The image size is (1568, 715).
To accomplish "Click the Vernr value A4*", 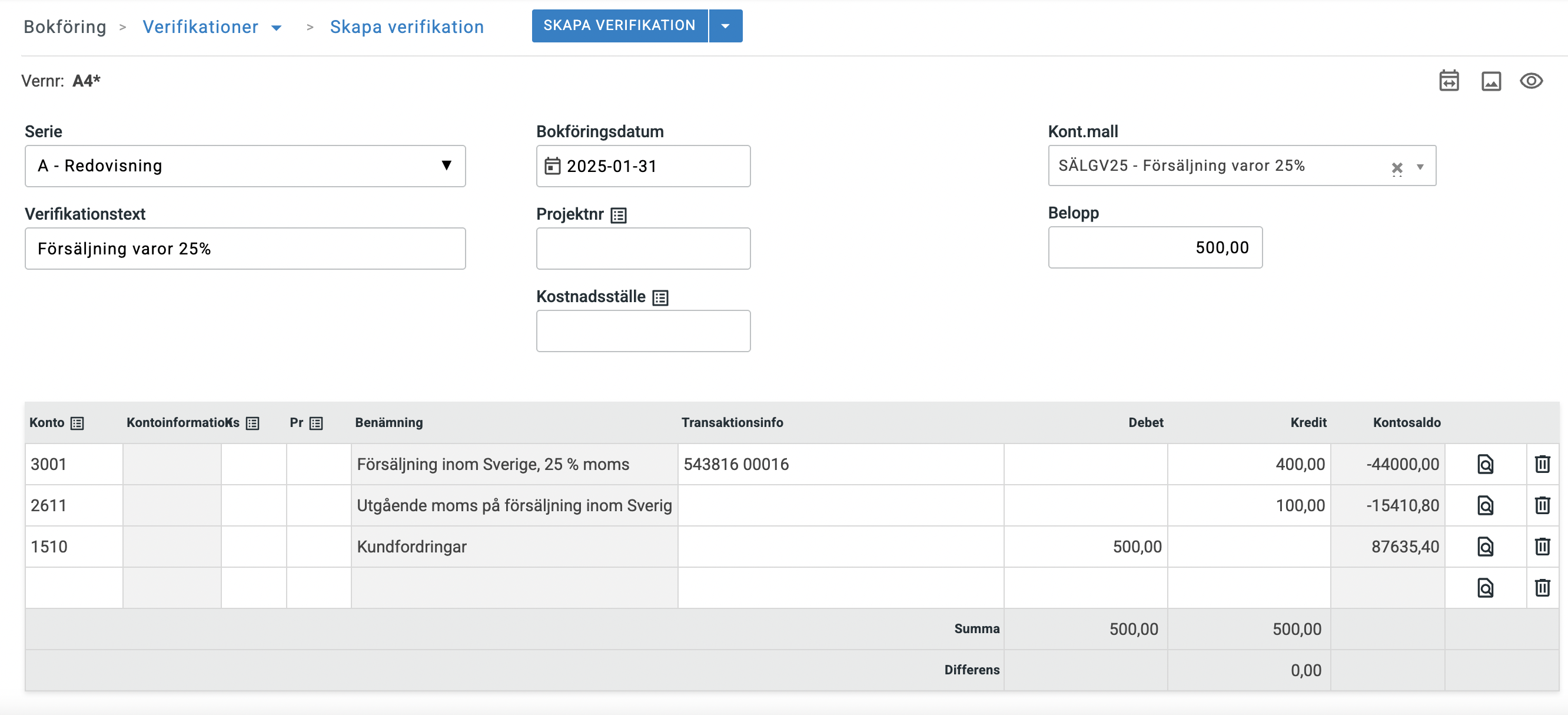I will coord(87,81).
